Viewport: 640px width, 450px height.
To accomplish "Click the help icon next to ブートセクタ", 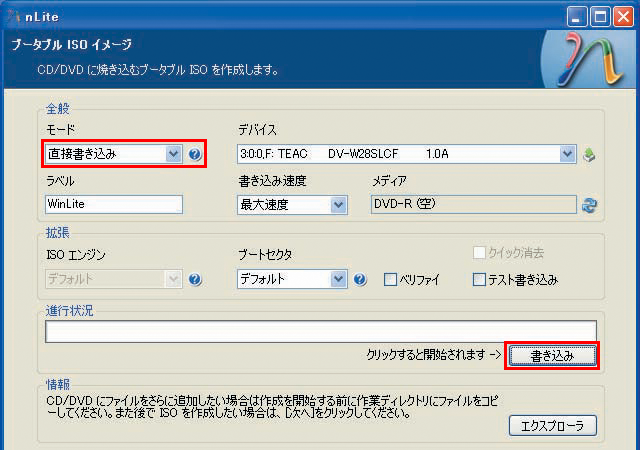I will (360, 280).
